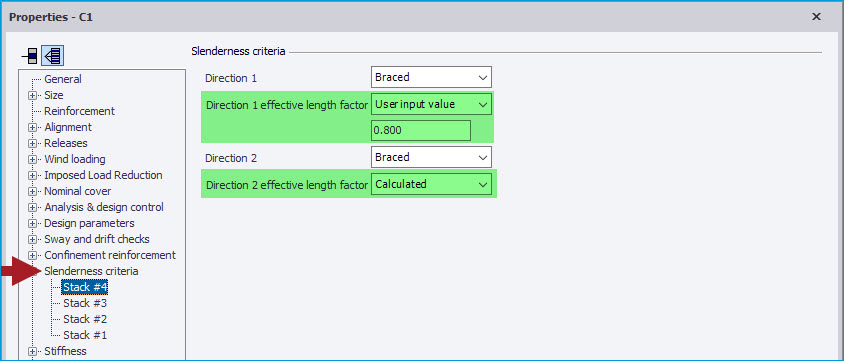Open Direction 1 effective length factor dropdown
The image size is (844, 361).
pos(431,104)
